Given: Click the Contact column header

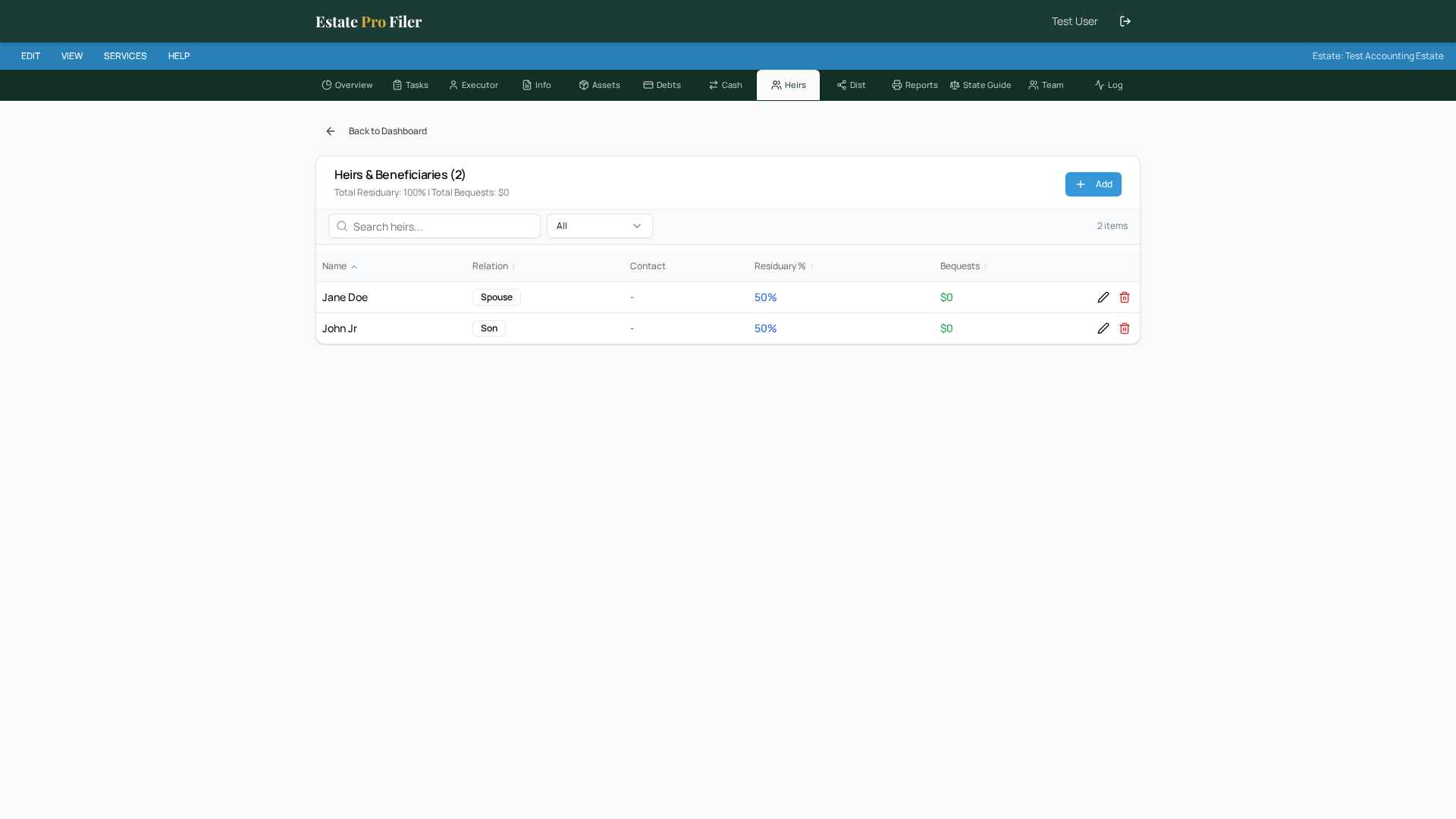Looking at the screenshot, I should 648,266.
